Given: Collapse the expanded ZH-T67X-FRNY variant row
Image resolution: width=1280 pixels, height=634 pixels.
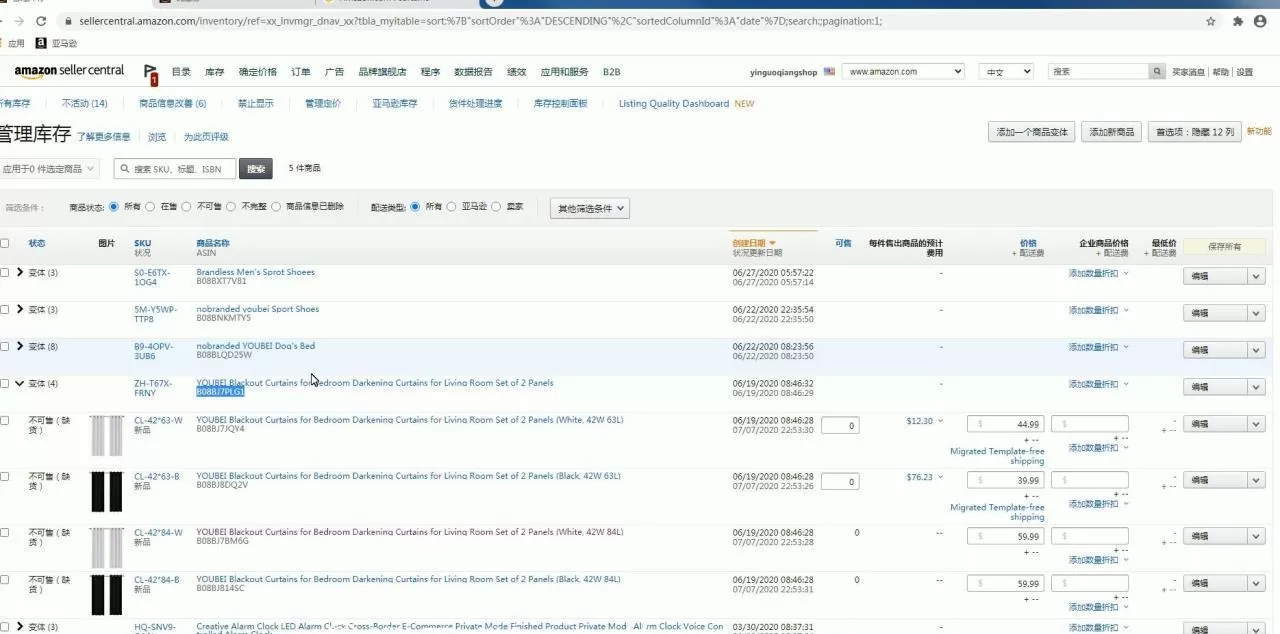Looking at the screenshot, I should pos(20,383).
